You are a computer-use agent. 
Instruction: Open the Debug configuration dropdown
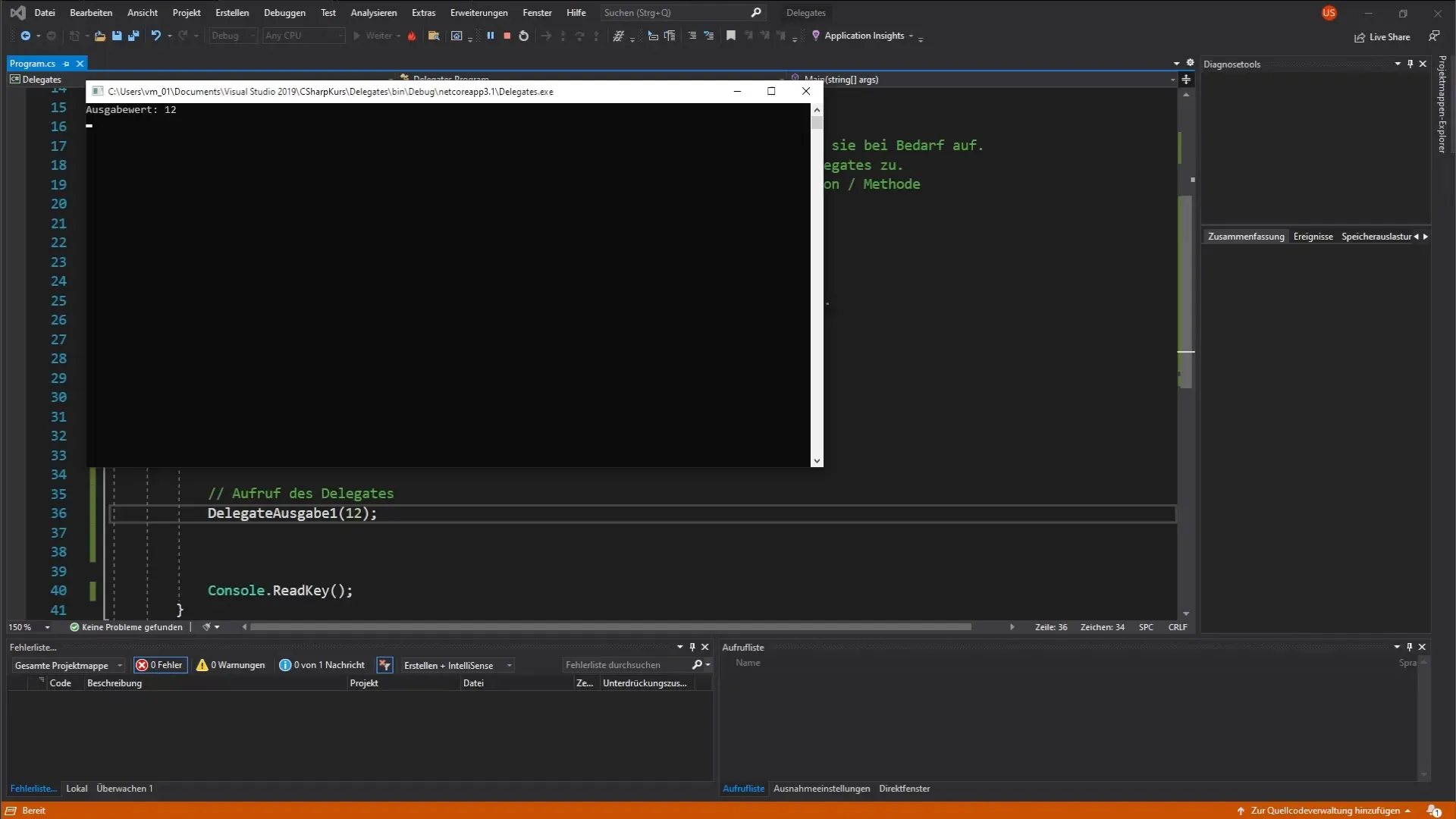click(233, 36)
